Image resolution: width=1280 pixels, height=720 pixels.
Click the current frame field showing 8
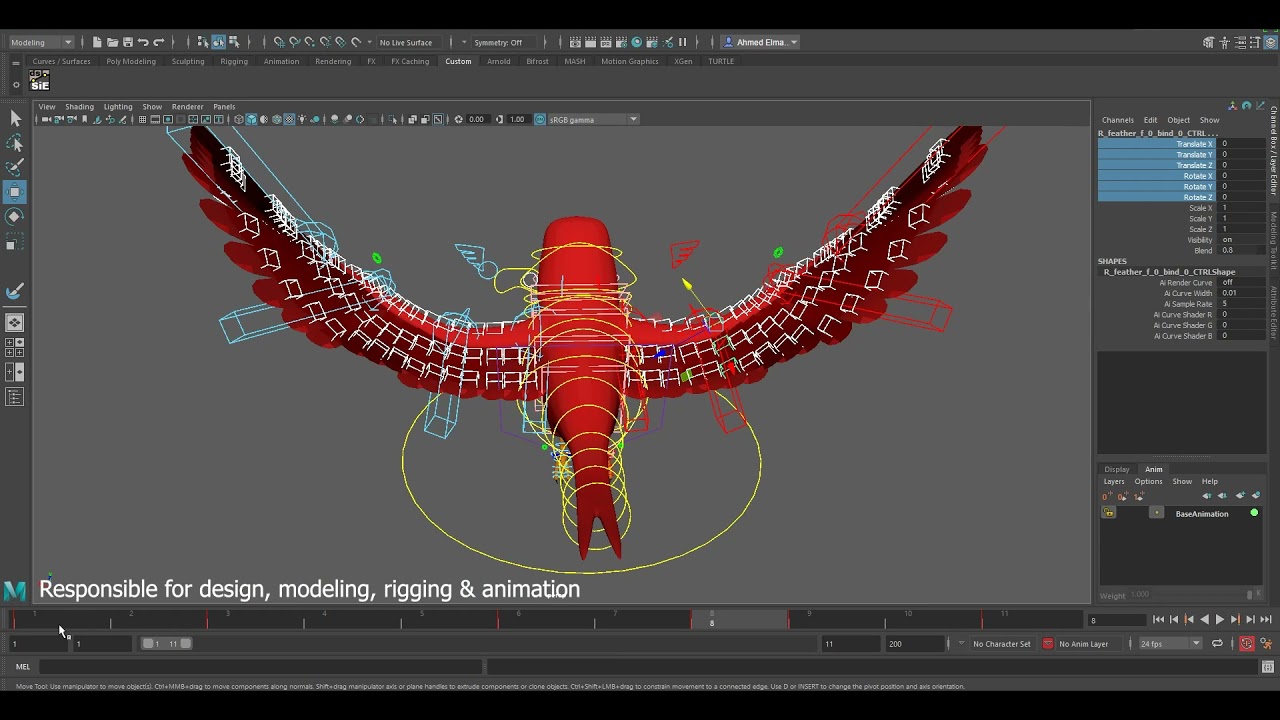pos(1115,620)
